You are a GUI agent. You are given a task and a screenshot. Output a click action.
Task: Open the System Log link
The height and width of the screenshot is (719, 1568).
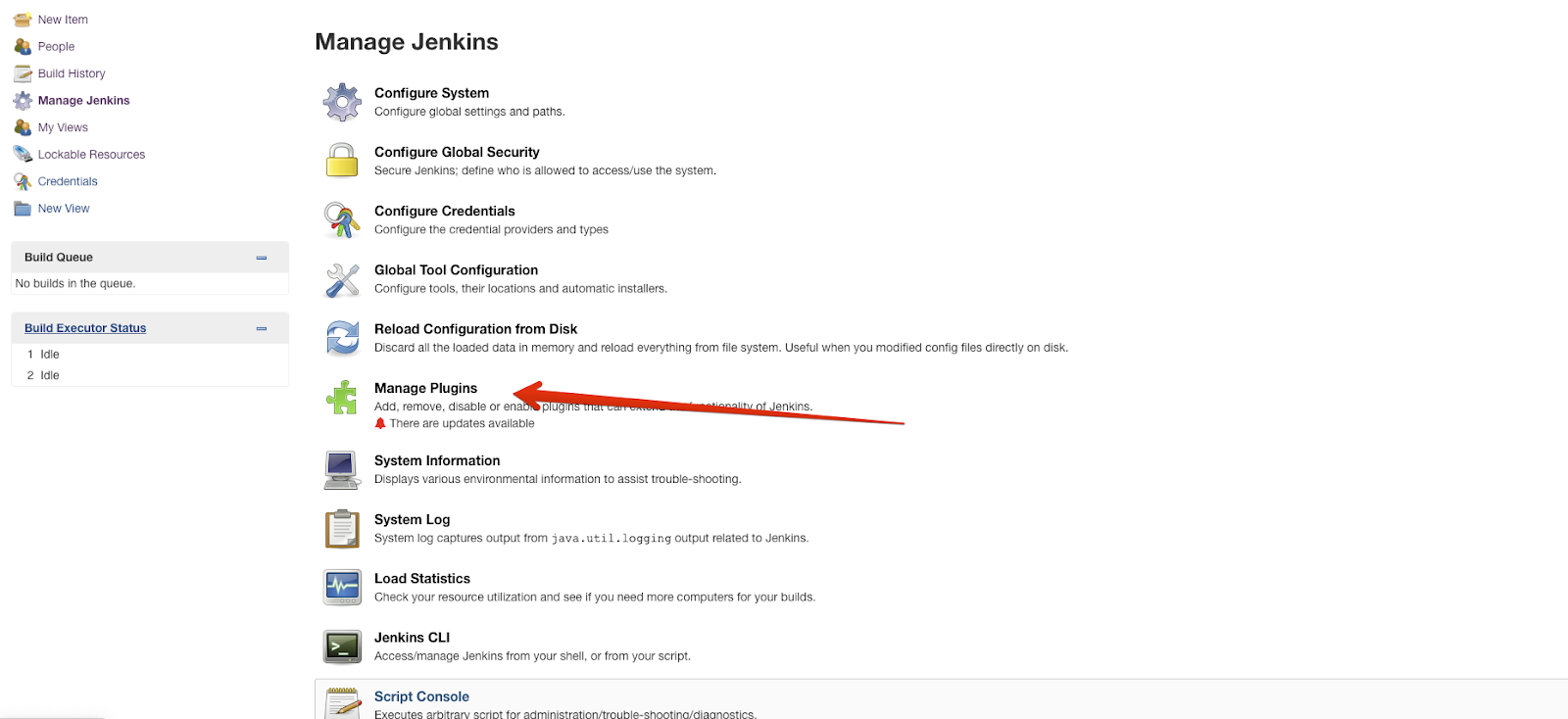coord(412,519)
